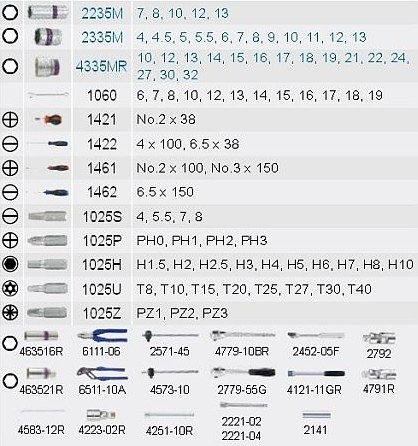Viewport: 418px width, 446px height.
Task: Click the Torx star icon beside 1025U
Action: click(x=10, y=288)
